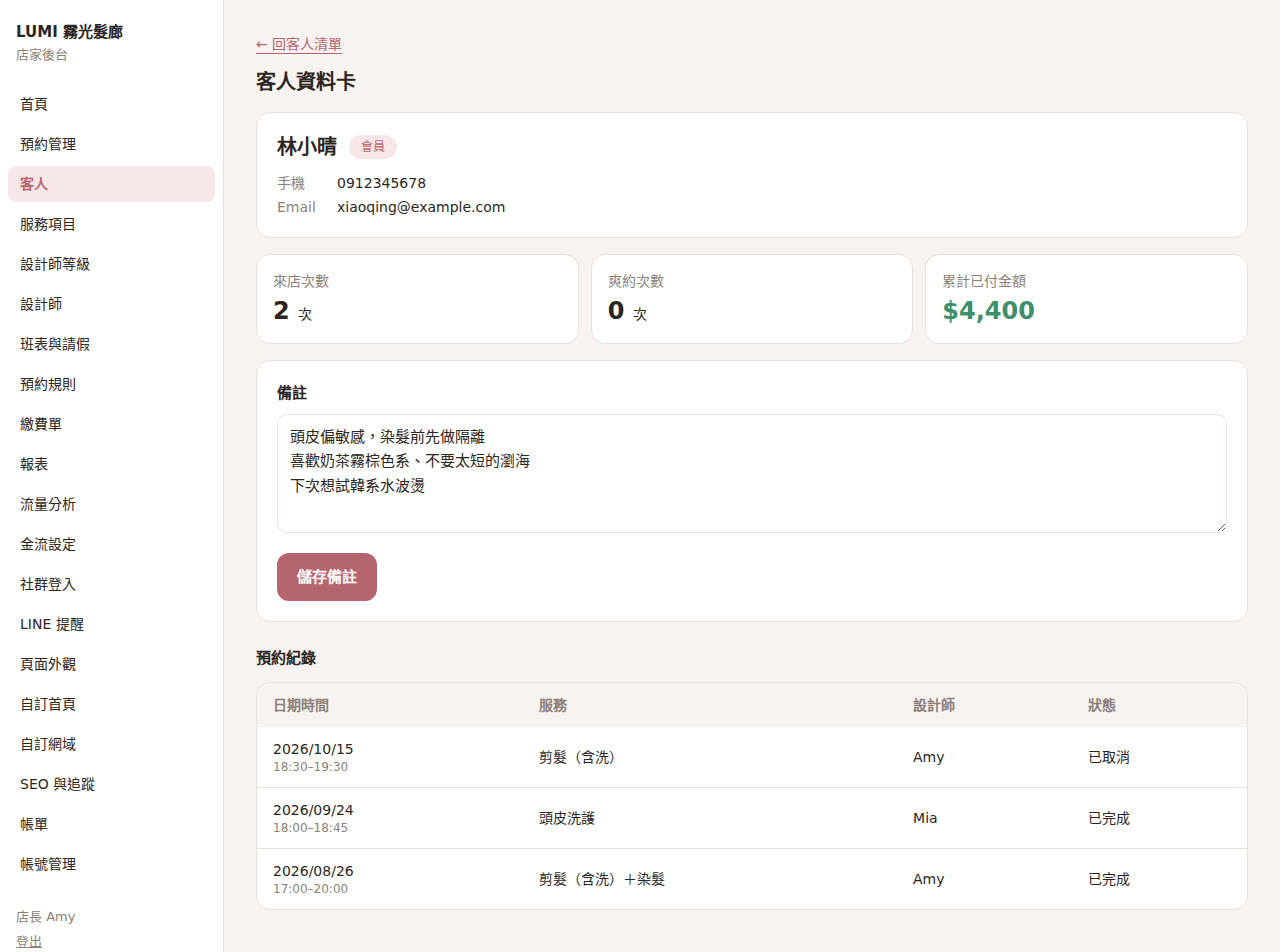Click the 2026/10/15 booking date
Screen dimensions: 1280x952
(313, 749)
